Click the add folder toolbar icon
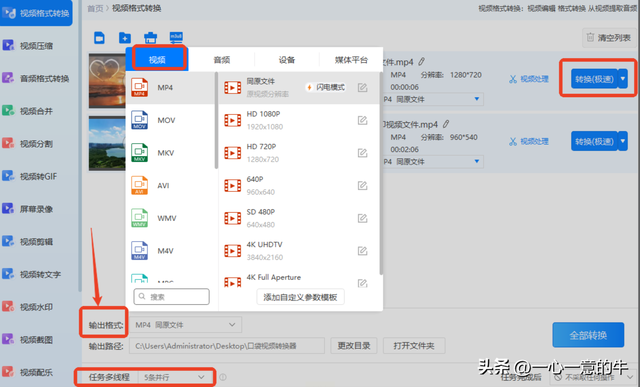Image resolution: width=640 pixels, height=387 pixels. click(124, 38)
